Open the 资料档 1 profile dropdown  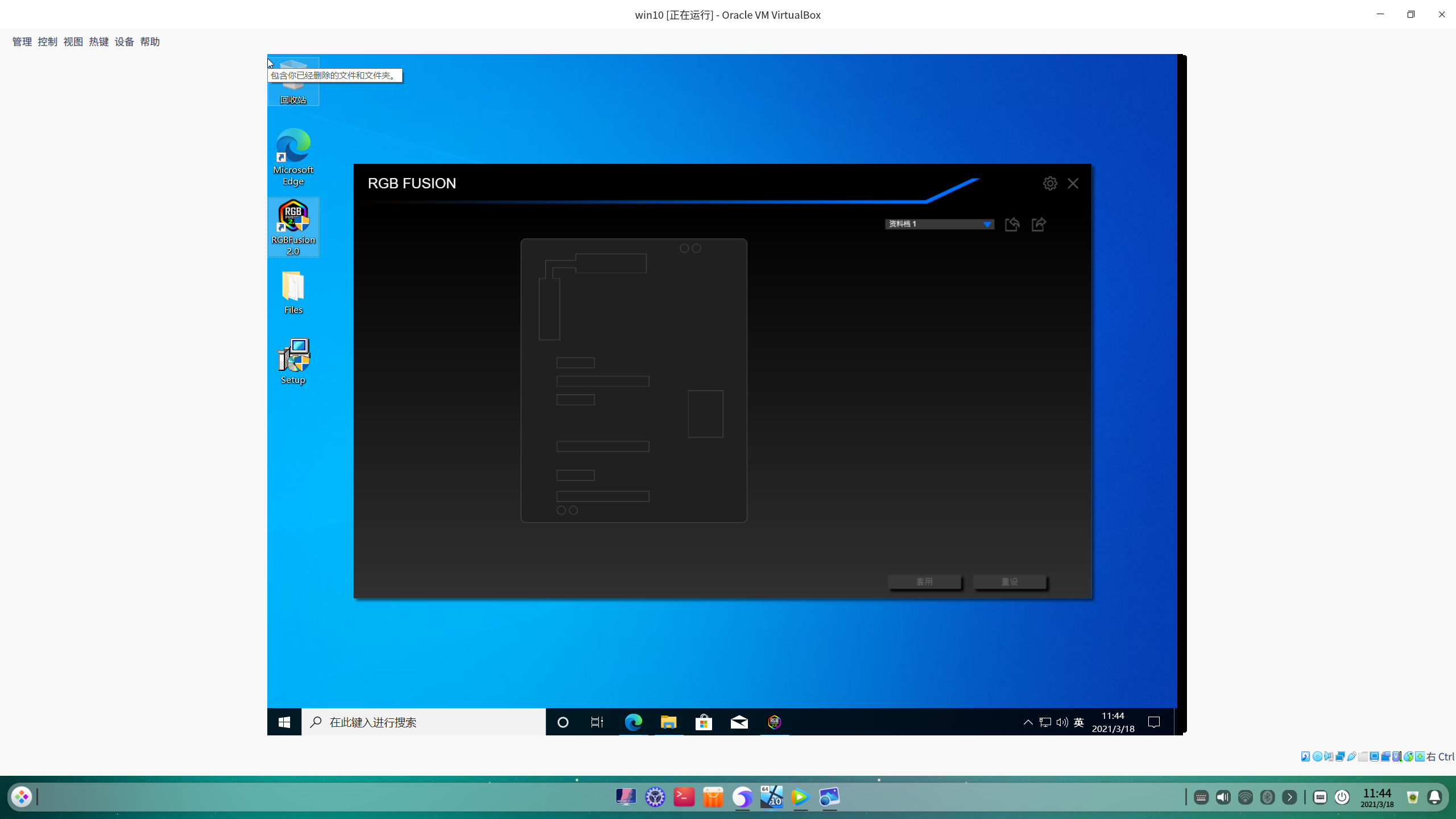pyautogui.click(x=987, y=224)
